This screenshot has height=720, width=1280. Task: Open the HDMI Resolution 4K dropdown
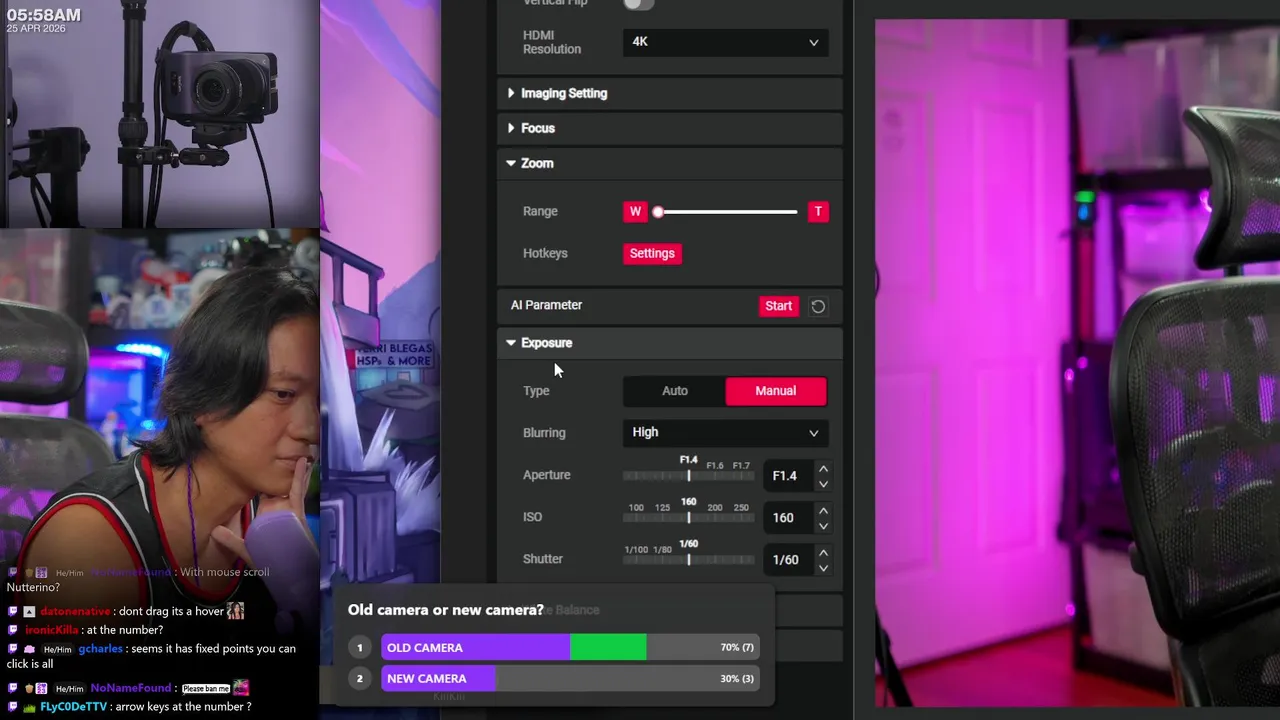coord(726,42)
